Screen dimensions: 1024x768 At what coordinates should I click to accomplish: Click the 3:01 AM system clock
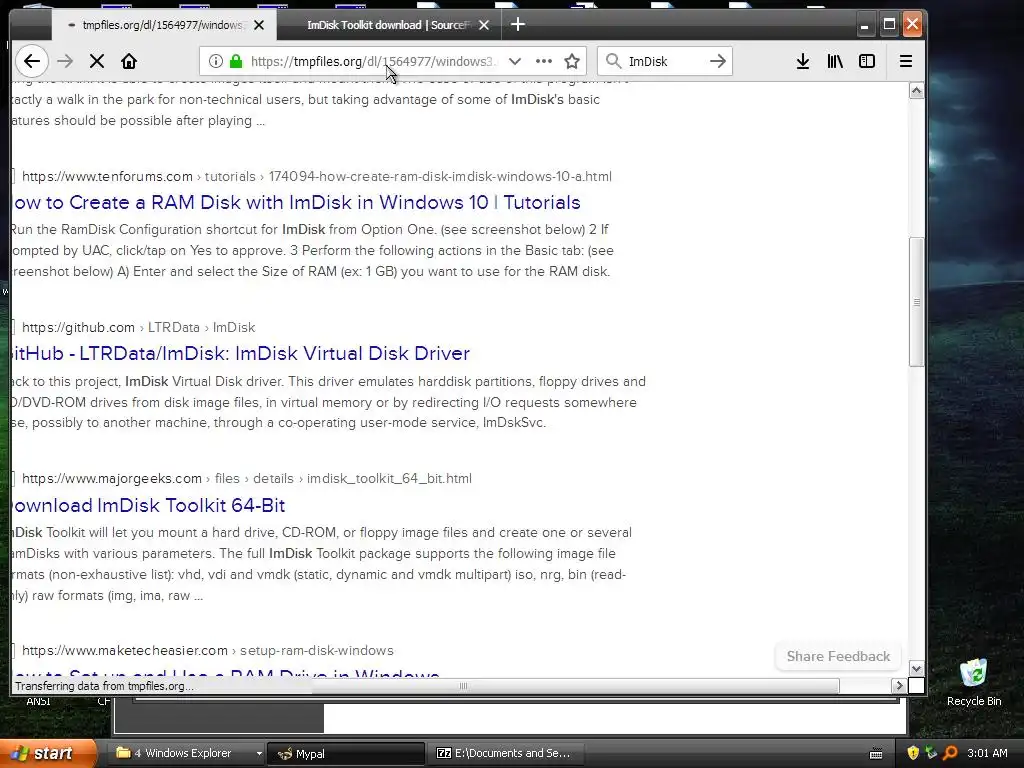[x=987, y=753]
